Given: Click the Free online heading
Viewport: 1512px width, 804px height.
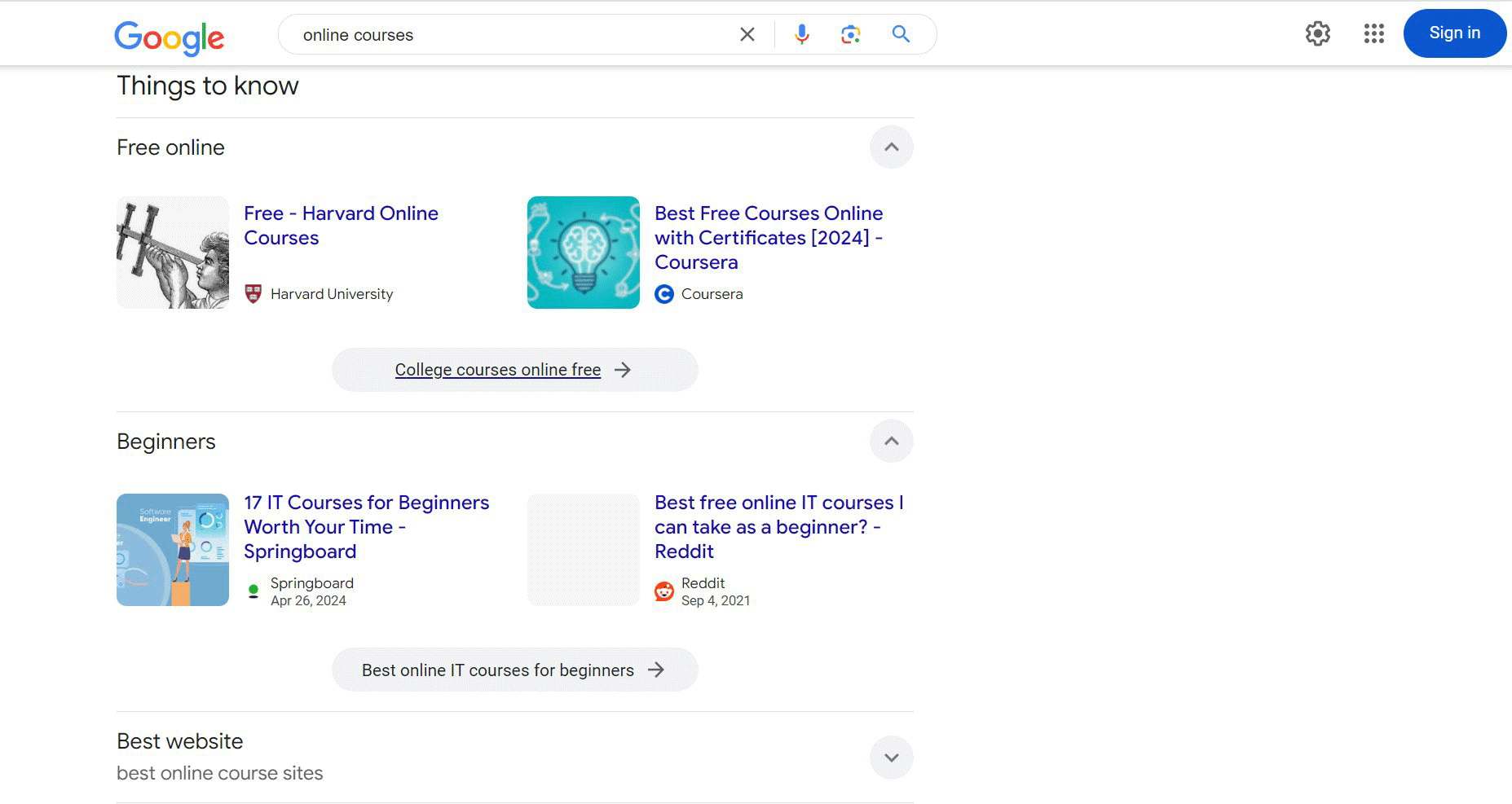Looking at the screenshot, I should click(x=170, y=147).
